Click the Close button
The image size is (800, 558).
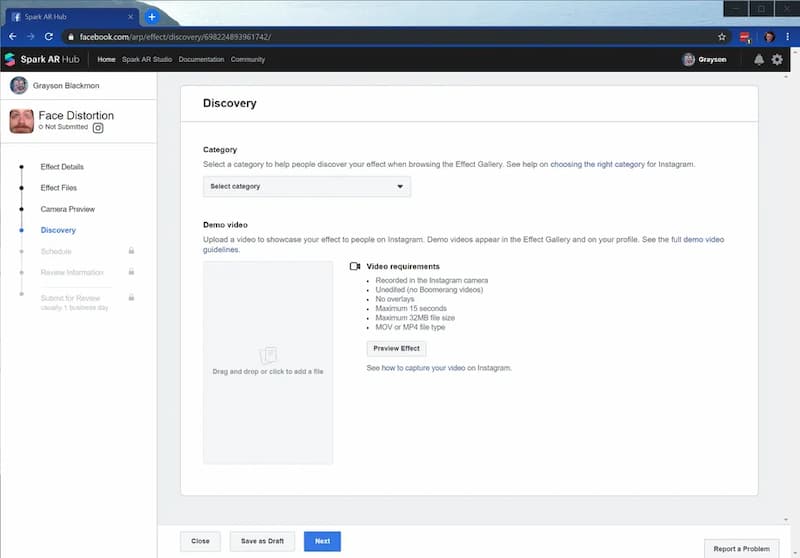pos(200,541)
